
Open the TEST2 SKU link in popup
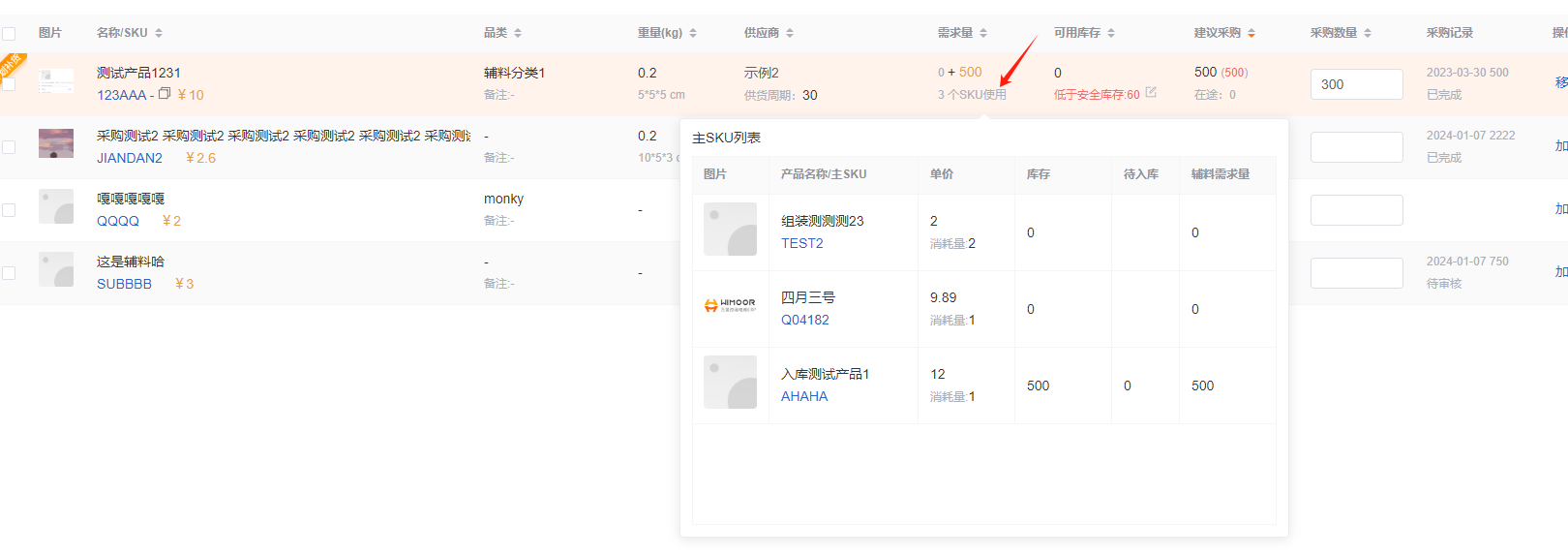(x=801, y=243)
